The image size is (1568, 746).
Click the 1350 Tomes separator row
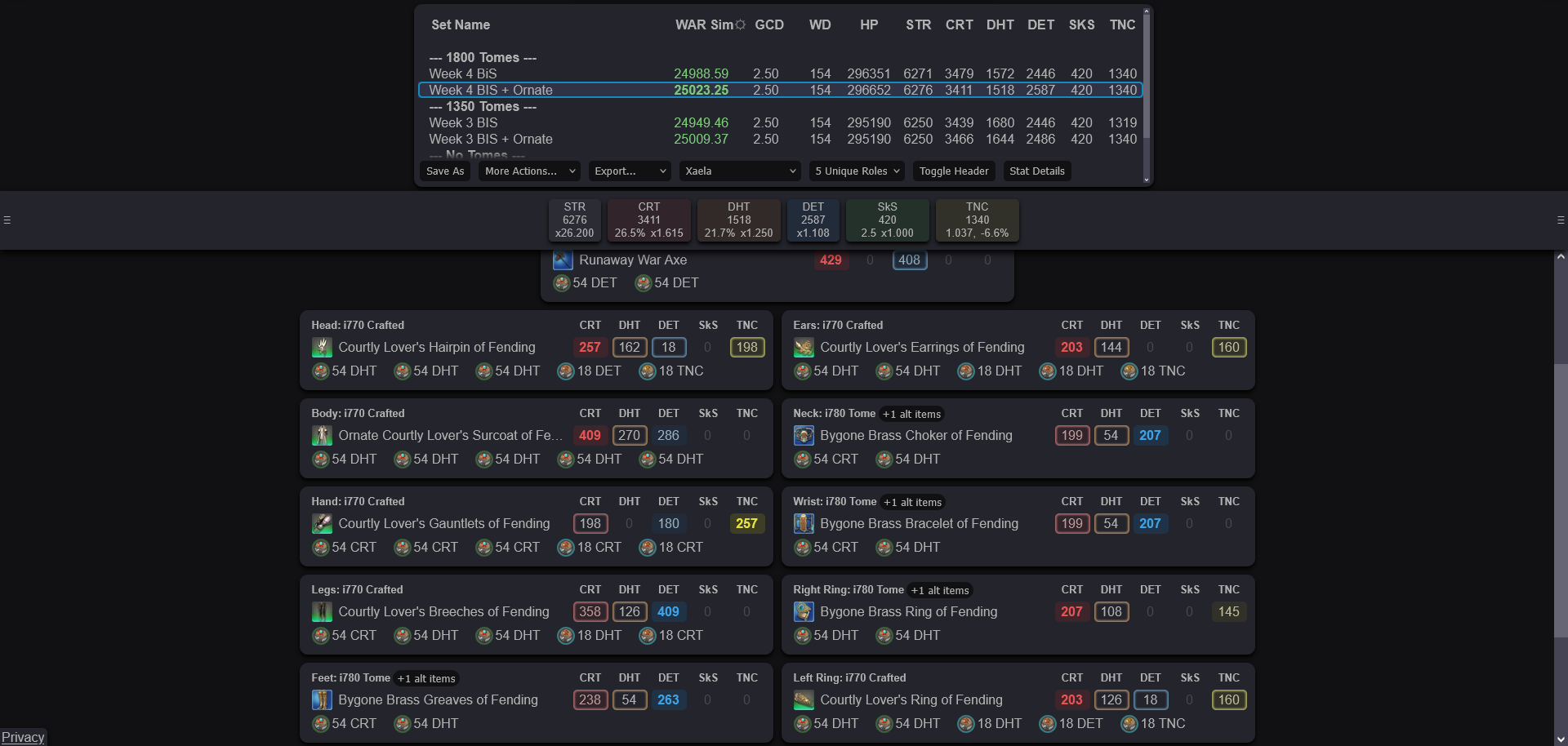point(780,107)
